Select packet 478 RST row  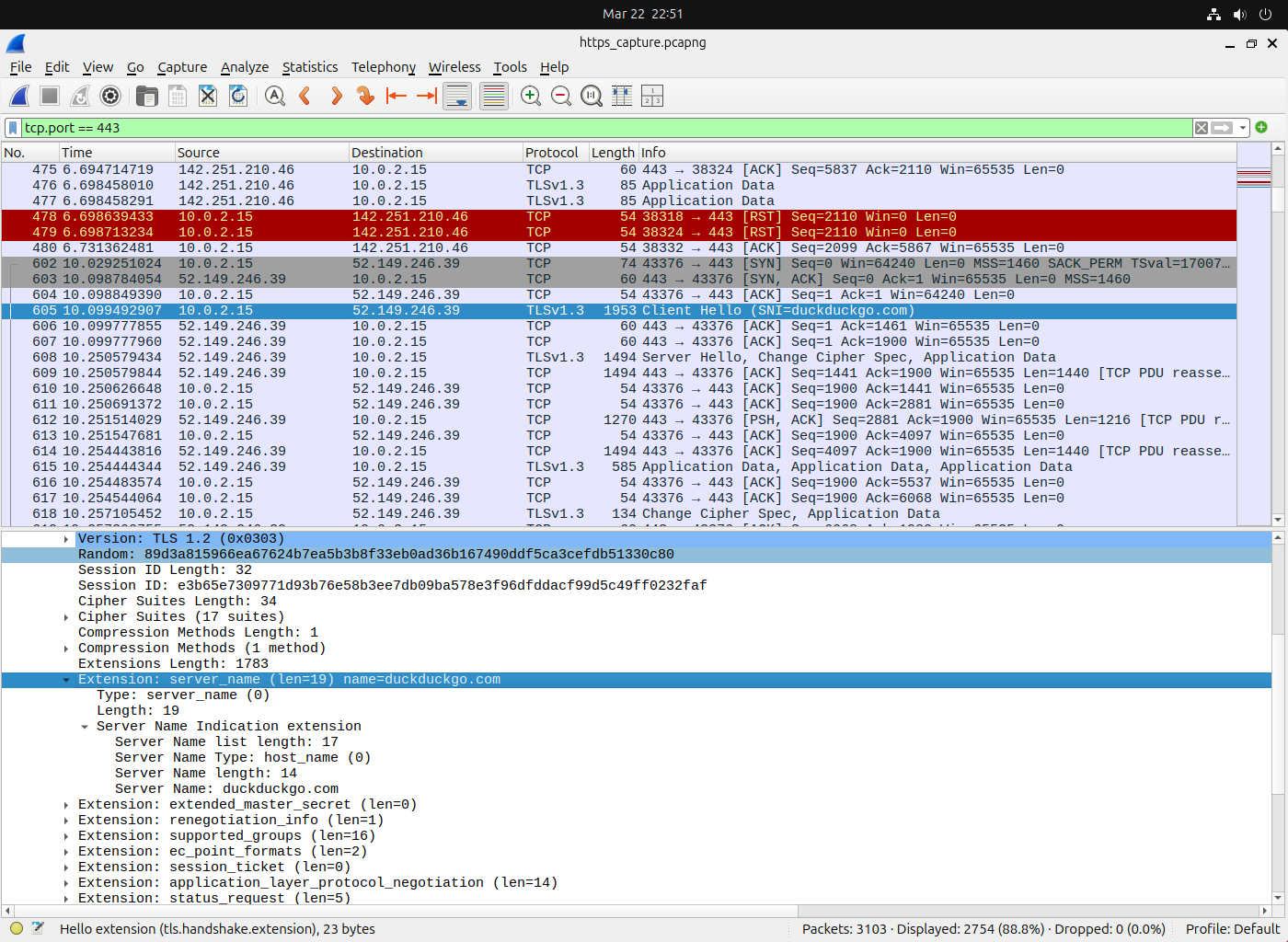pyautogui.click(x=618, y=216)
